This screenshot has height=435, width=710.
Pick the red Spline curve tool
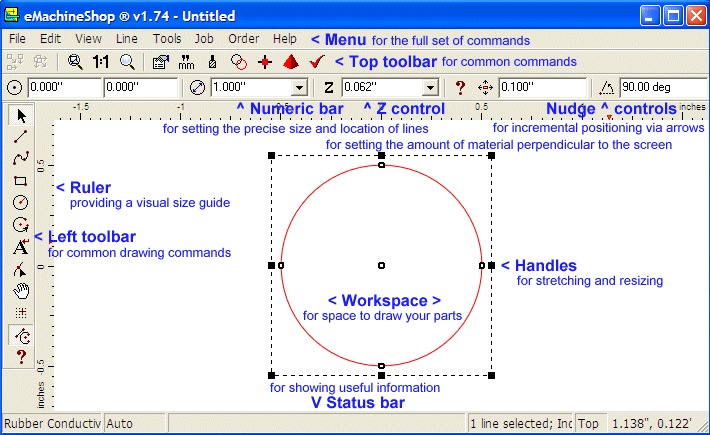point(20,159)
